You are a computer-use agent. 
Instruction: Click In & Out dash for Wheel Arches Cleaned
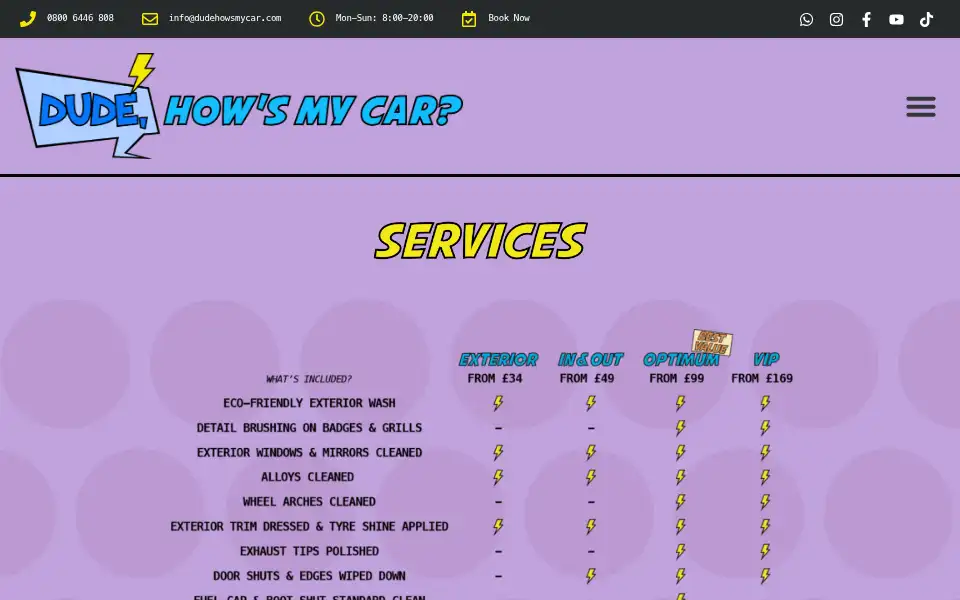[x=591, y=502]
